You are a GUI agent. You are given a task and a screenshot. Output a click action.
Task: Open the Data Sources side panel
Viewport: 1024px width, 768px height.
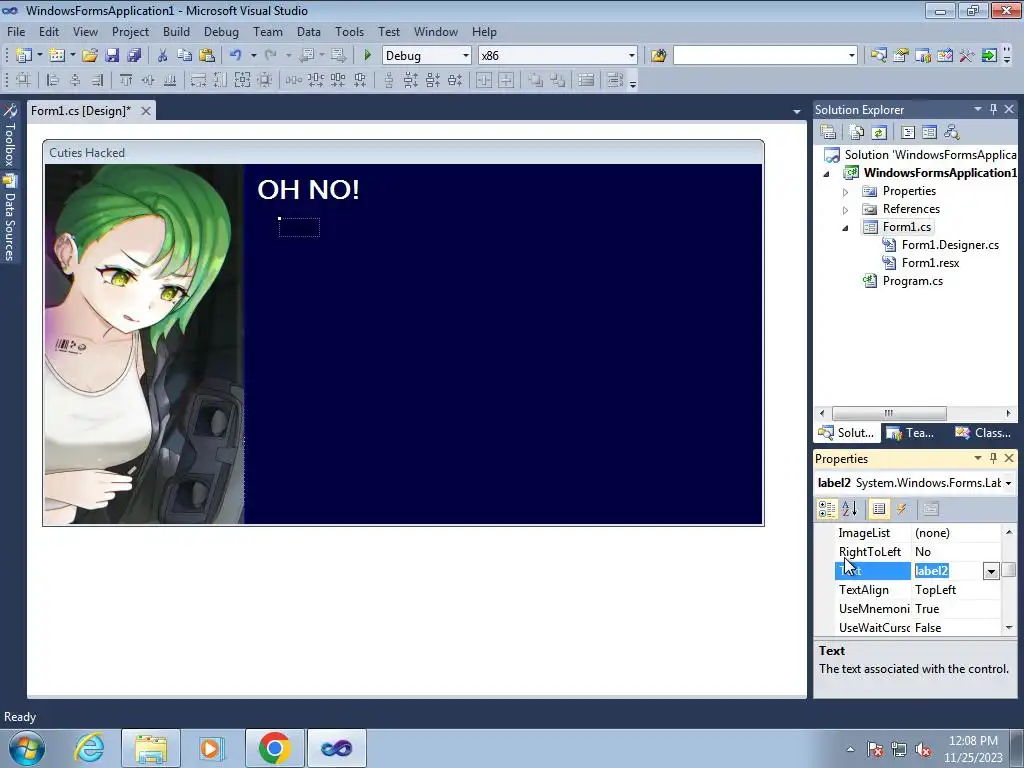tap(9, 219)
